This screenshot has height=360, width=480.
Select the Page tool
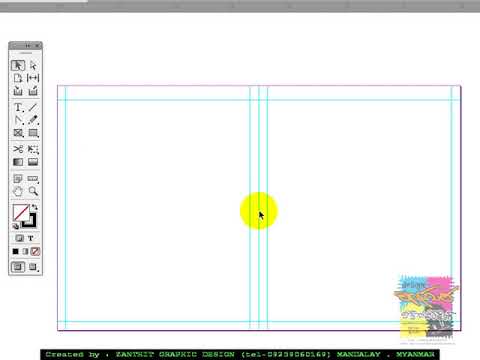point(18,78)
